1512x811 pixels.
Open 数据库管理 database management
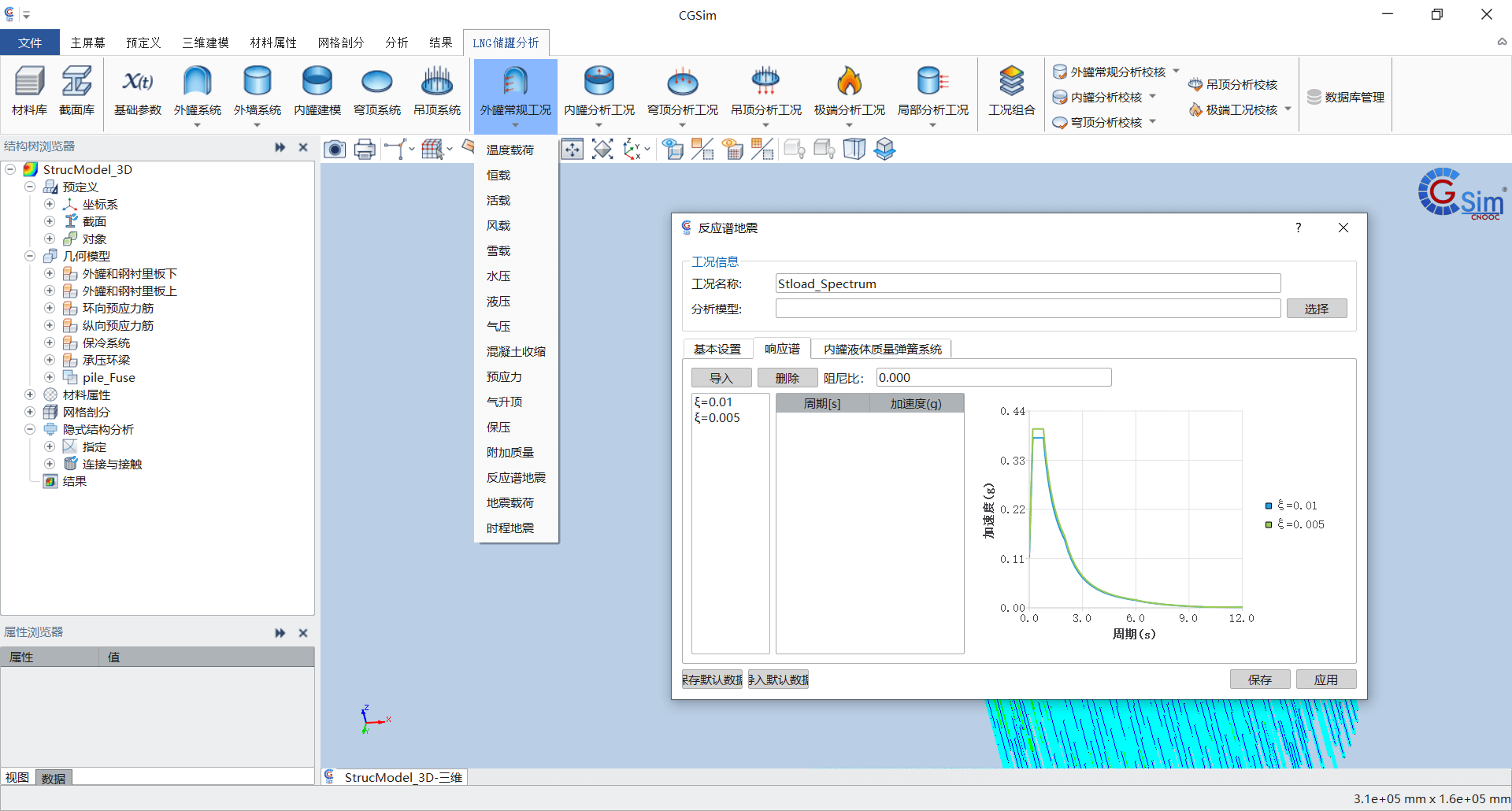1345,97
